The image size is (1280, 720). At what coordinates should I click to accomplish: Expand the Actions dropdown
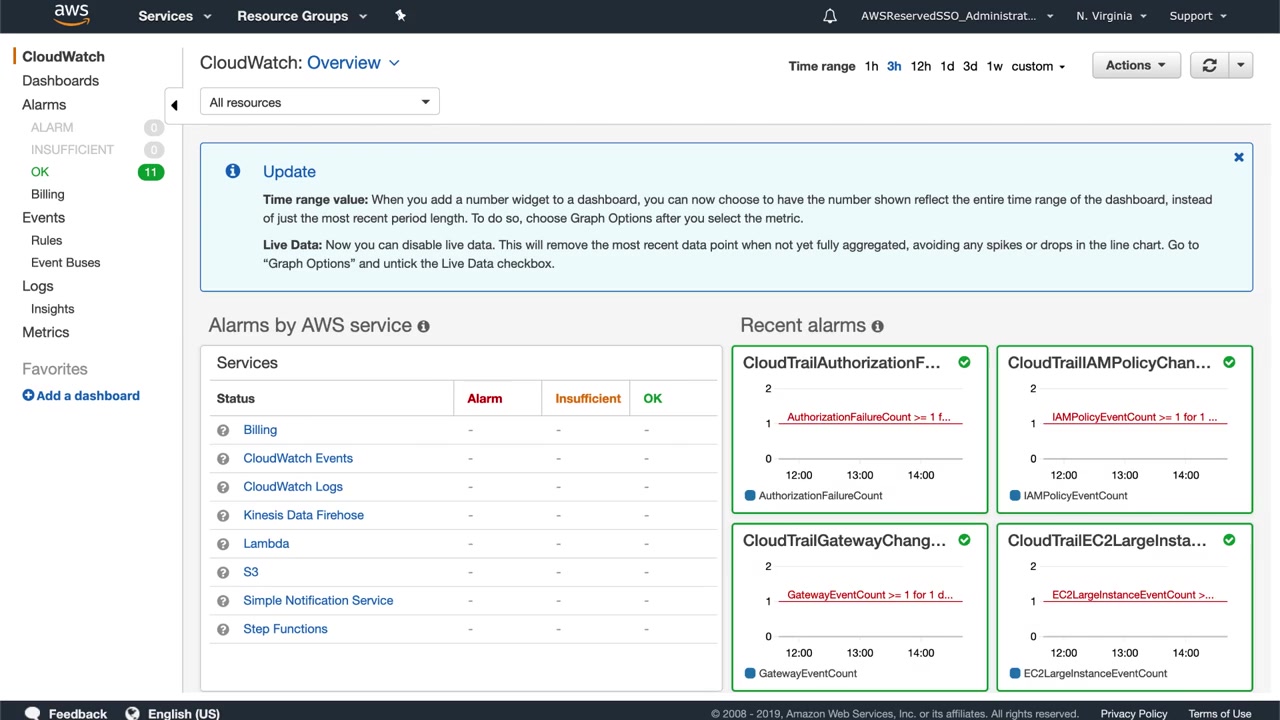click(1136, 66)
